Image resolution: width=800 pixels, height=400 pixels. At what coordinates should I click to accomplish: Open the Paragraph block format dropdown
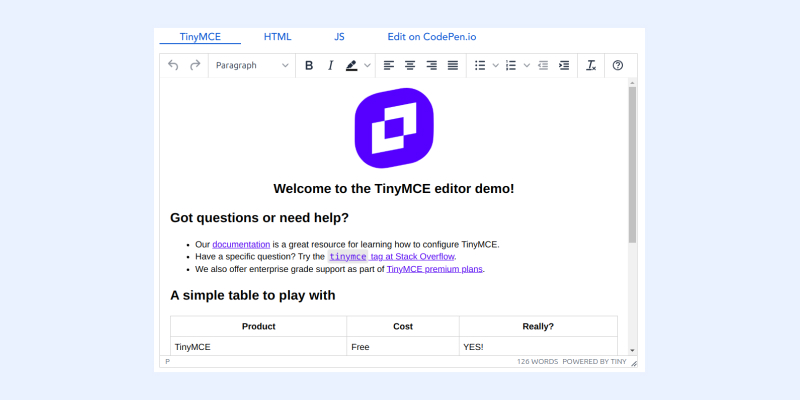click(252, 65)
